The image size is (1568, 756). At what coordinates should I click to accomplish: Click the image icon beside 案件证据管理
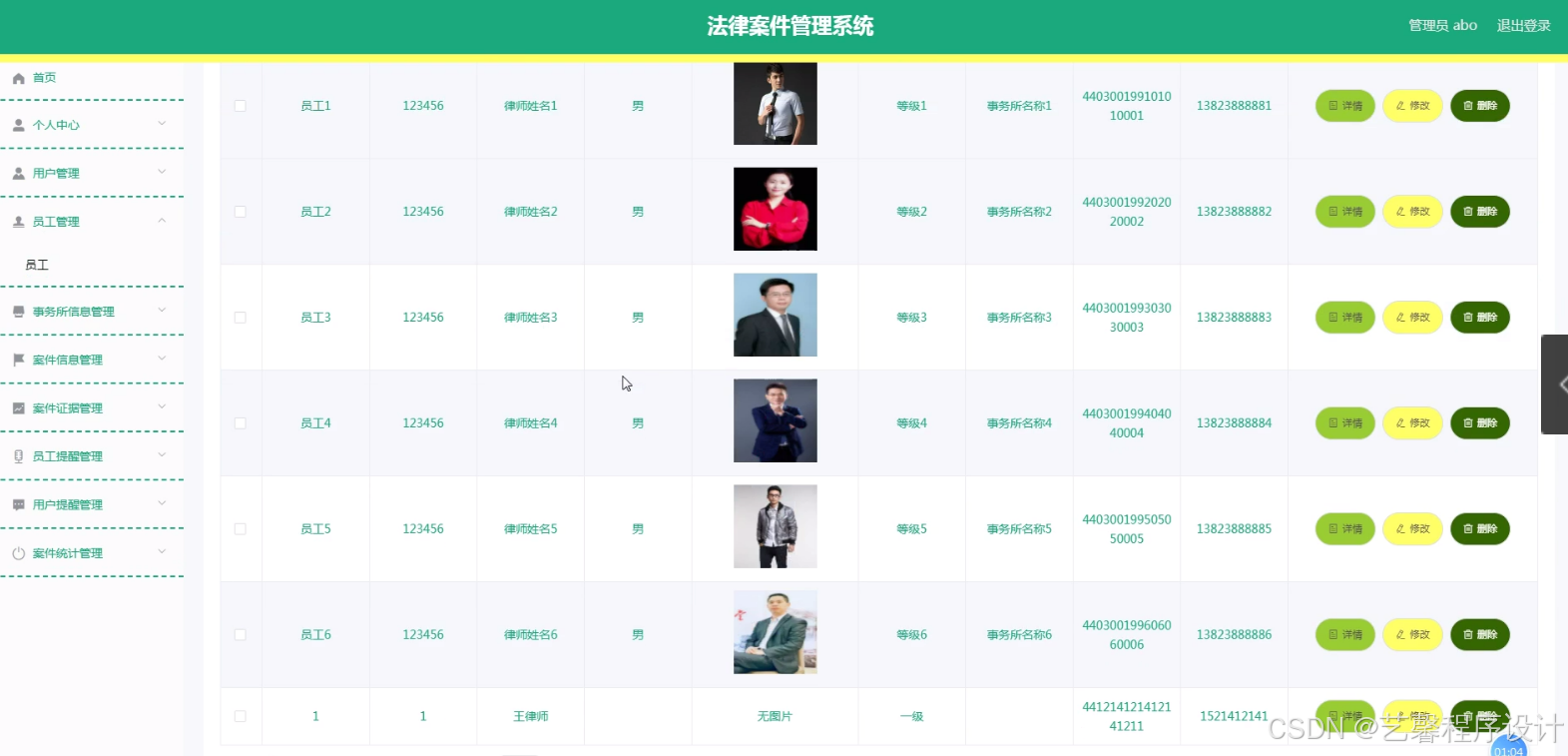[x=17, y=407]
